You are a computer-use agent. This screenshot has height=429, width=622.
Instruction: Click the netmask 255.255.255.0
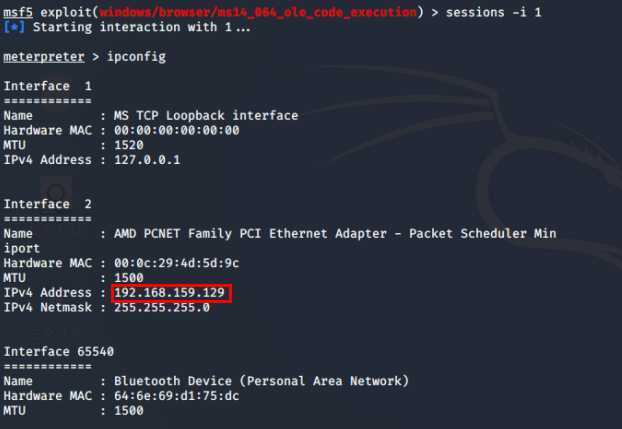(x=162, y=307)
